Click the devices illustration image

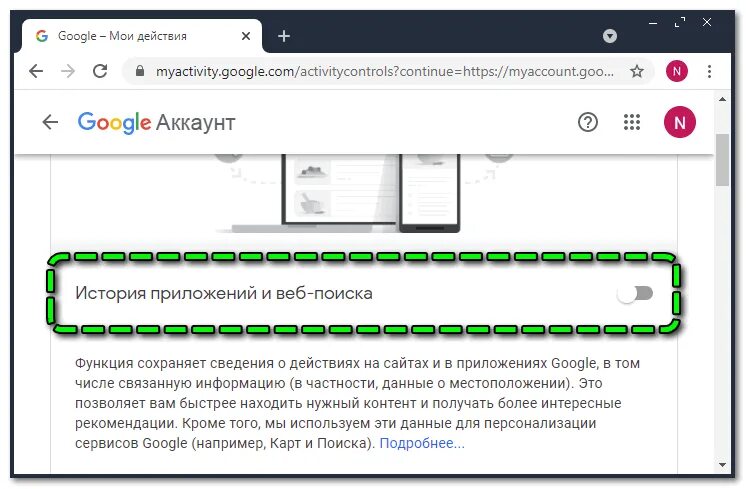[363, 193]
